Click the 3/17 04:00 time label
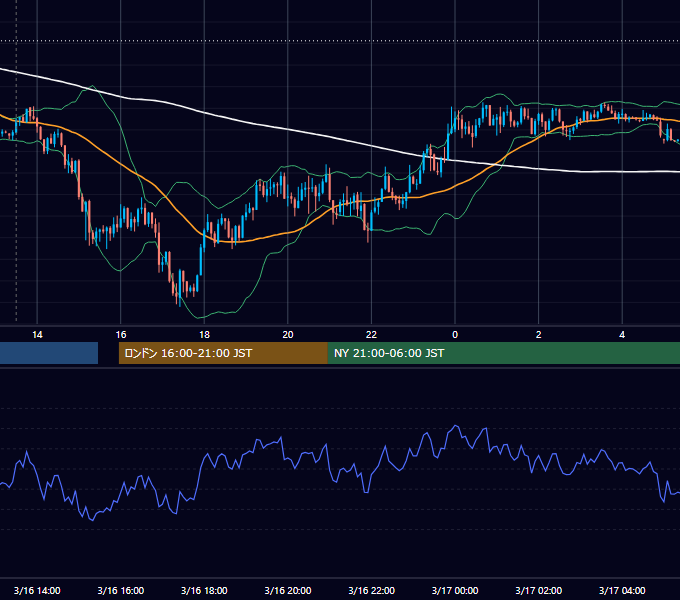 pos(622,590)
